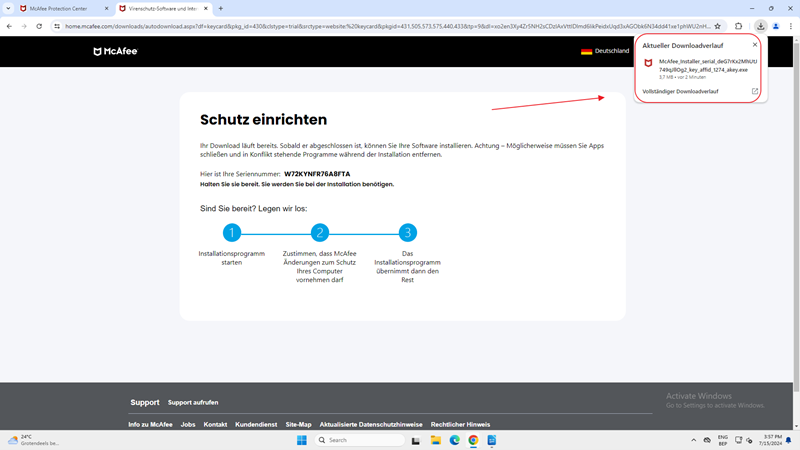Close the McAfee Protection Center tab
Screen dimensions: 800x450
pyautogui.click(x=106, y=9)
